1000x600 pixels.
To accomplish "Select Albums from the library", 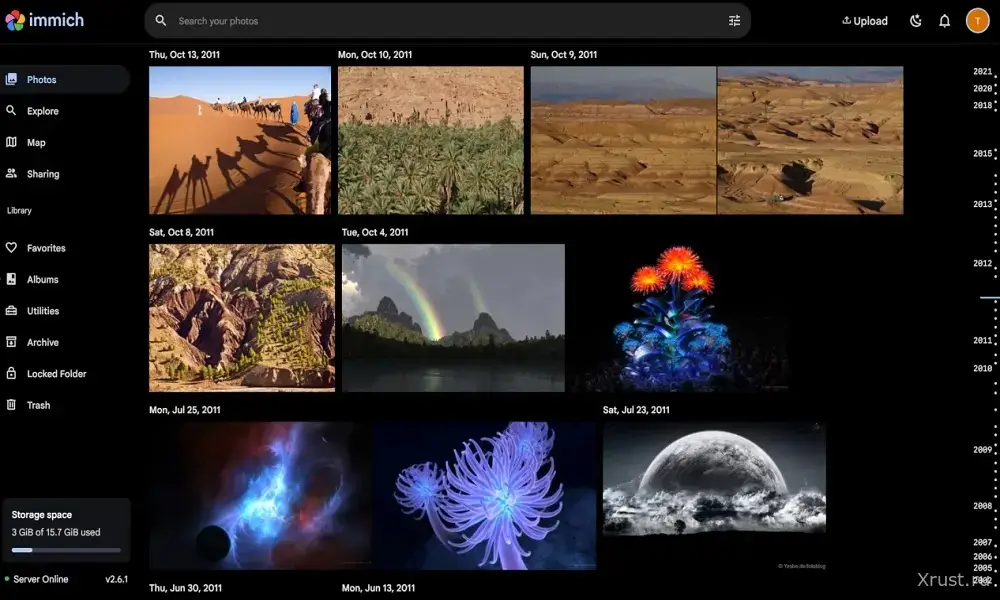I will 42,279.
